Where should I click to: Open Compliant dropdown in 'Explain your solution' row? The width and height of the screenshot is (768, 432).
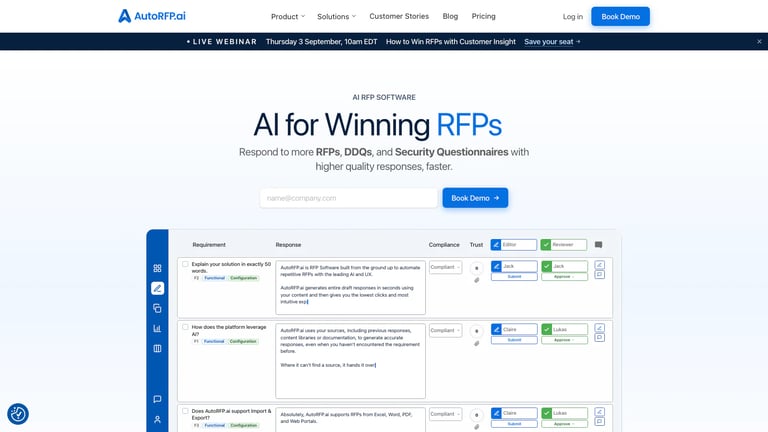pyautogui.click(x=445, y=267)
